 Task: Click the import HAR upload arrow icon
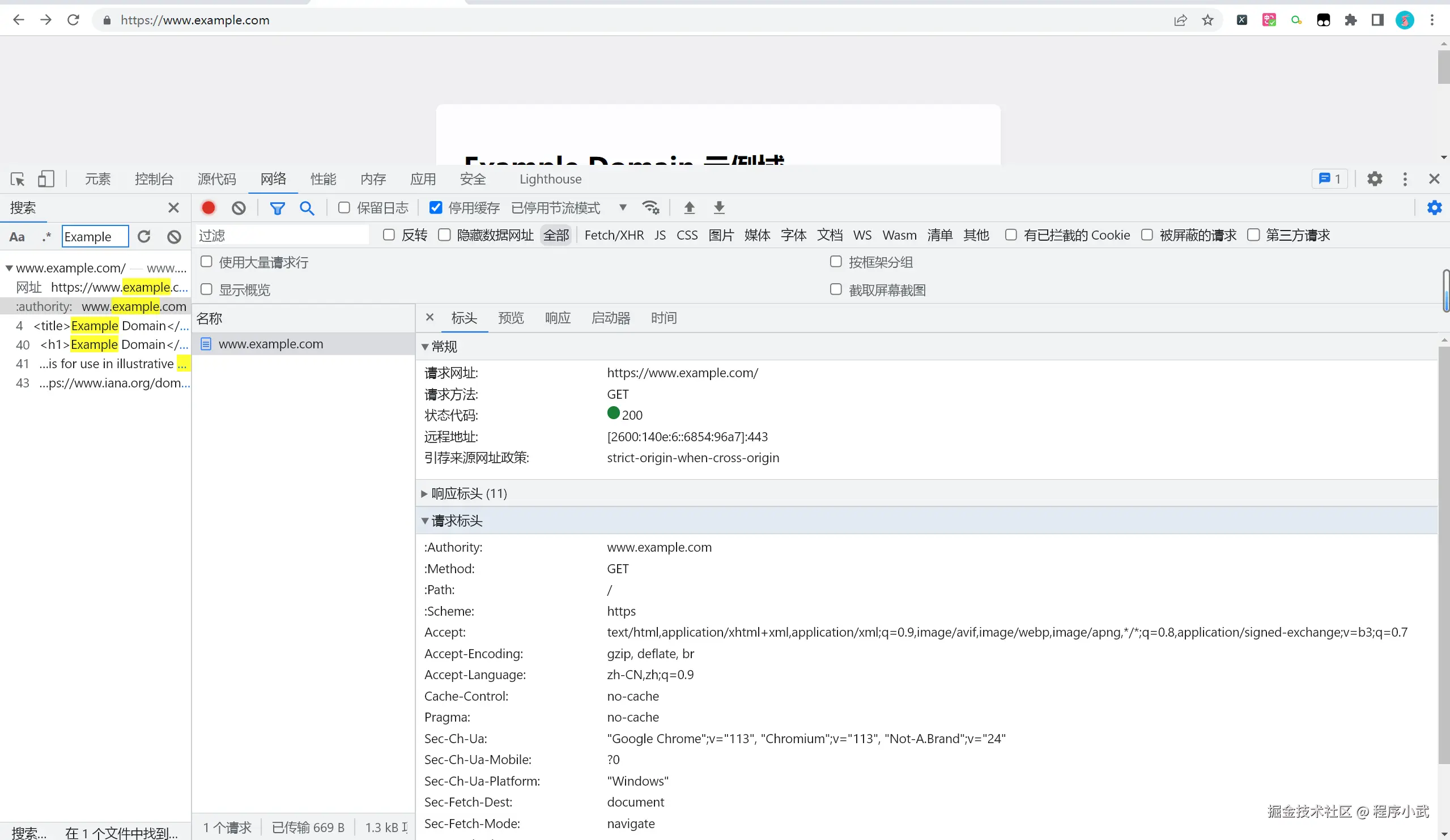690,208
